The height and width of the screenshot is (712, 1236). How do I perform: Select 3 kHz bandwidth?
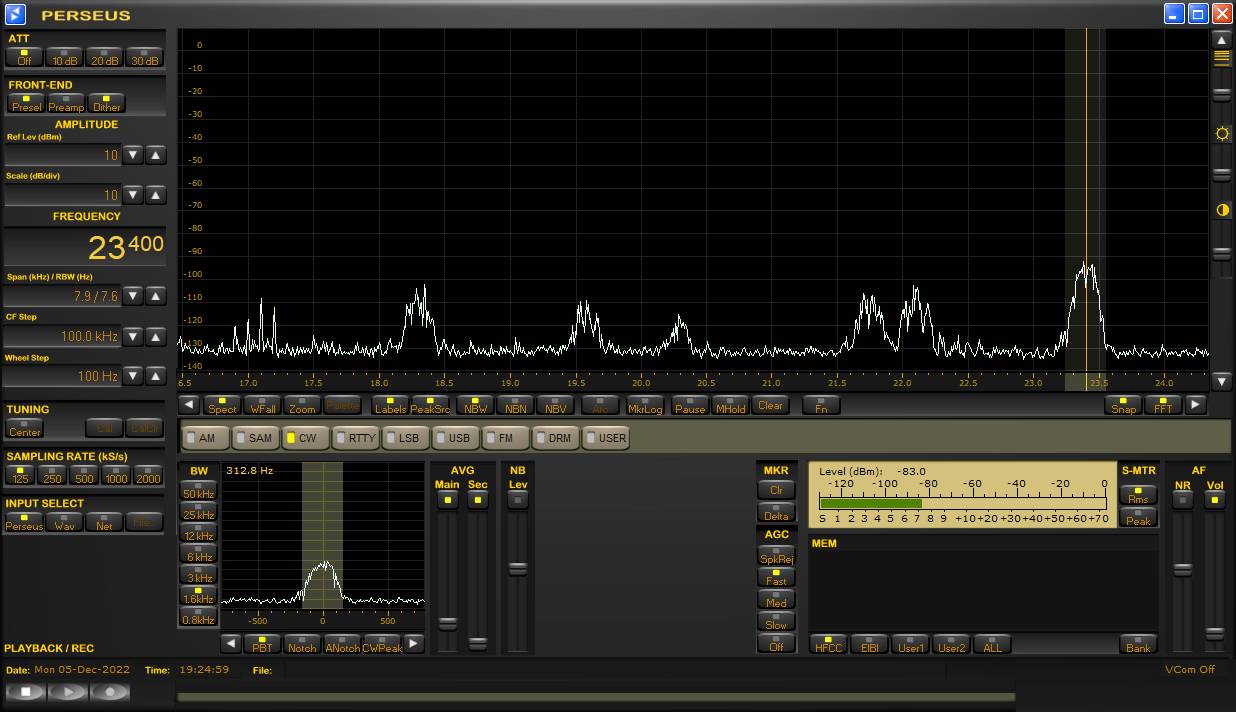point(198,574)
